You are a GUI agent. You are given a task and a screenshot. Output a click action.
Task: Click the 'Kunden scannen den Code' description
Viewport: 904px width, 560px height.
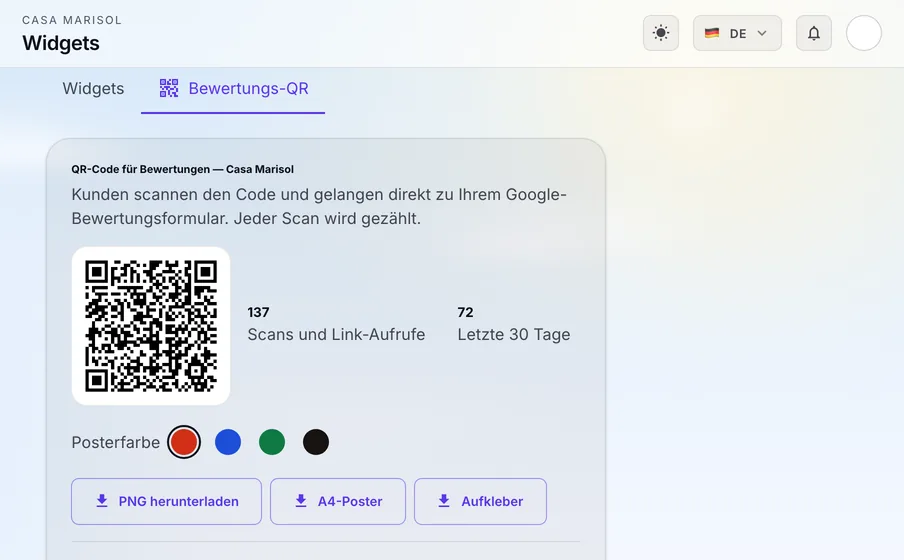319,206
